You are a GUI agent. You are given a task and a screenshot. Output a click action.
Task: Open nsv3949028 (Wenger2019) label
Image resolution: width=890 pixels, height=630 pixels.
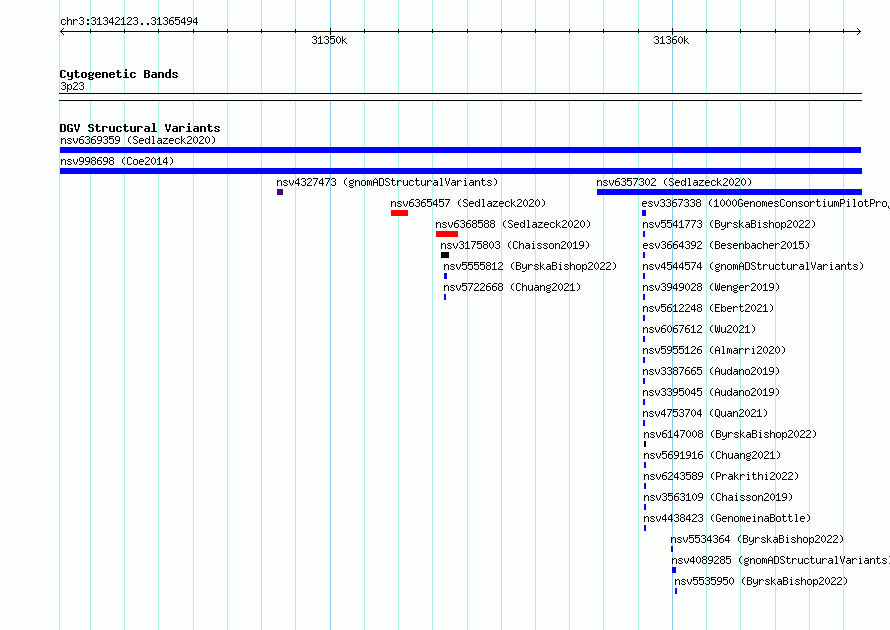711,287
